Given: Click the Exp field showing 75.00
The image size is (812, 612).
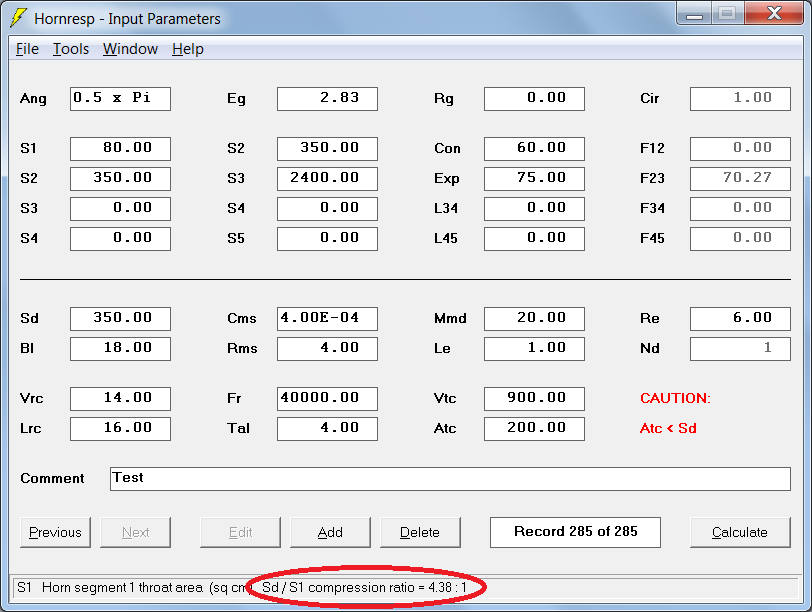Looking at the screenshot, I should pos(534,179).
